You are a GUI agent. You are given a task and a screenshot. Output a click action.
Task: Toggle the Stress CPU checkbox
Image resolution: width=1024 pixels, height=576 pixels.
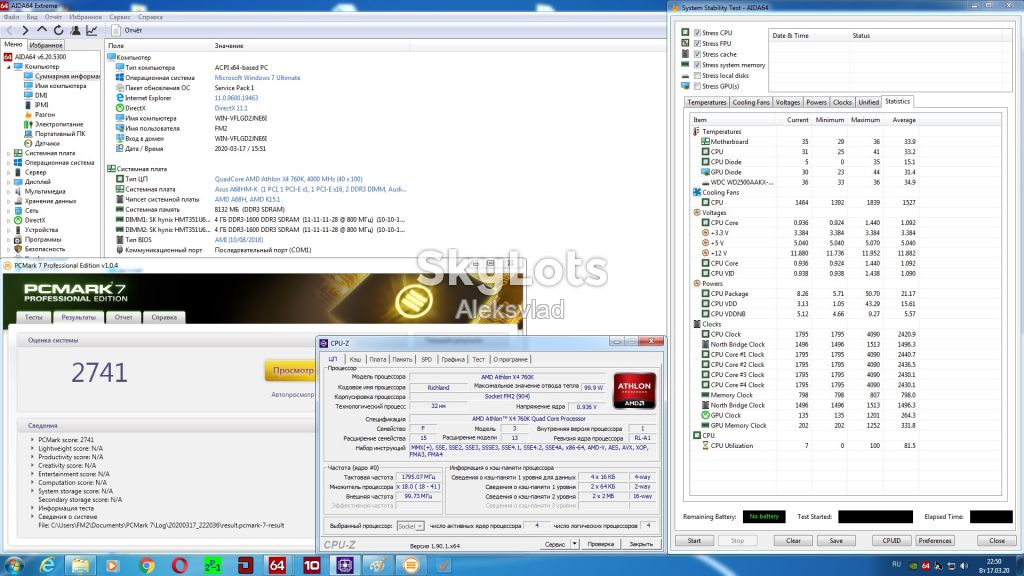(x=697, y=33)
